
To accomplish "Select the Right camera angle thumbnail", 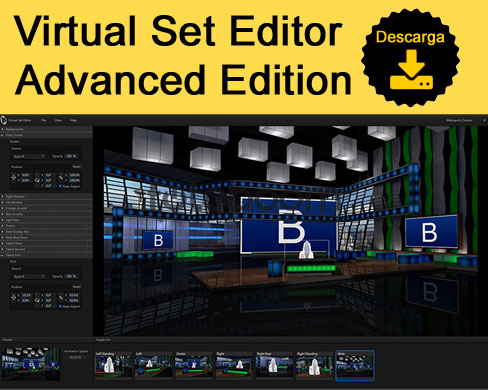I will click(234, 365).
